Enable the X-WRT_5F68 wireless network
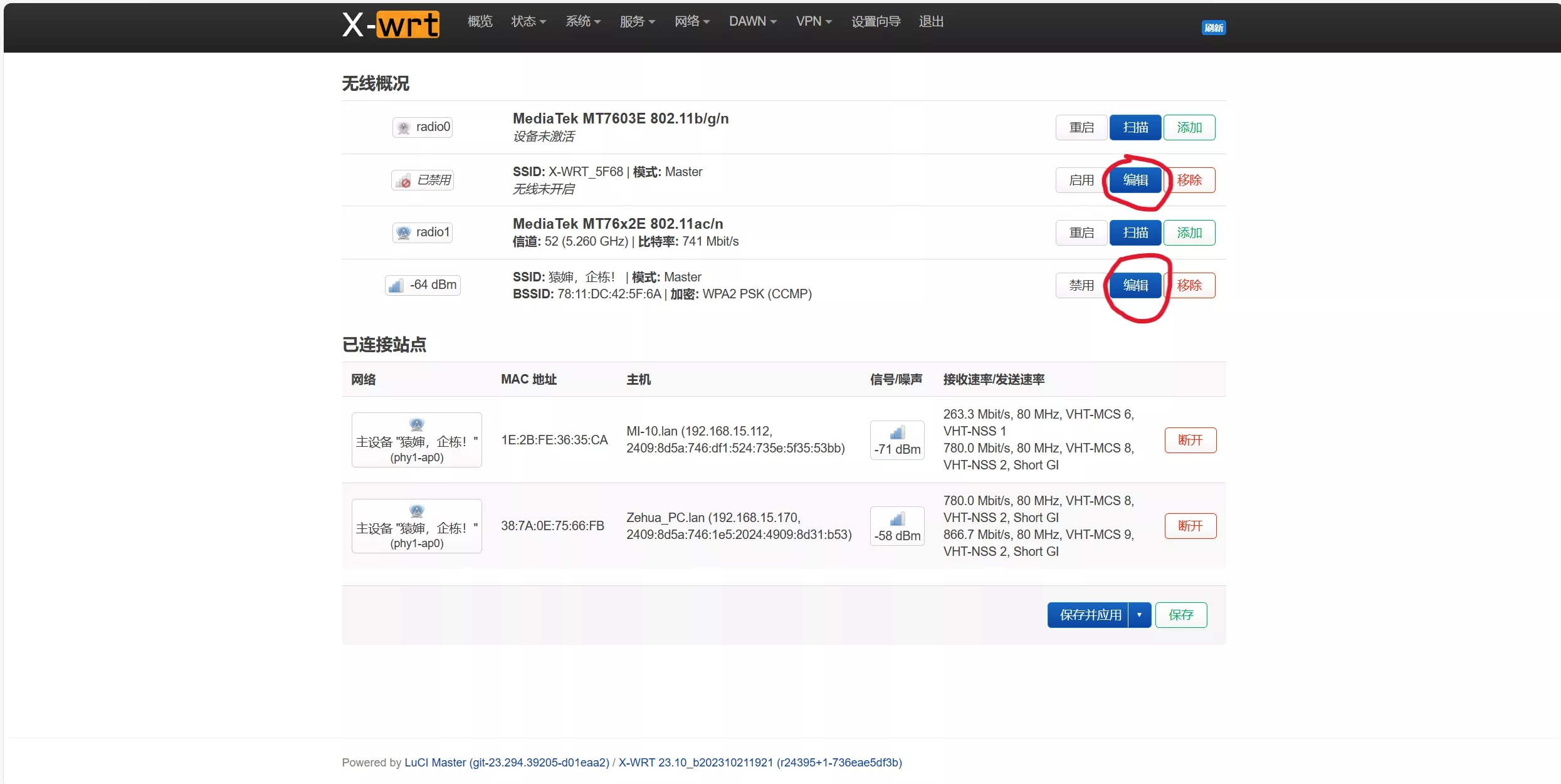1561x784 pixels. (1081, 180)
